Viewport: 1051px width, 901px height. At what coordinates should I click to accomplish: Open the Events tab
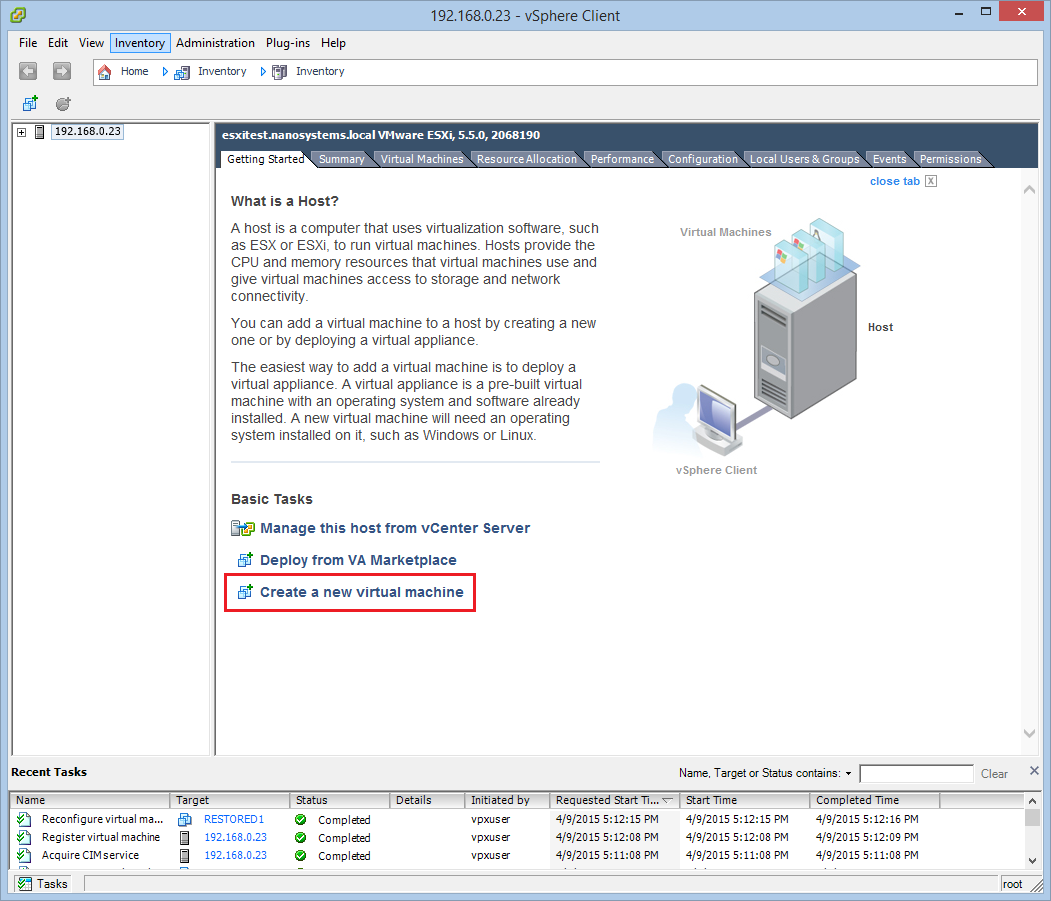point(889,159)
